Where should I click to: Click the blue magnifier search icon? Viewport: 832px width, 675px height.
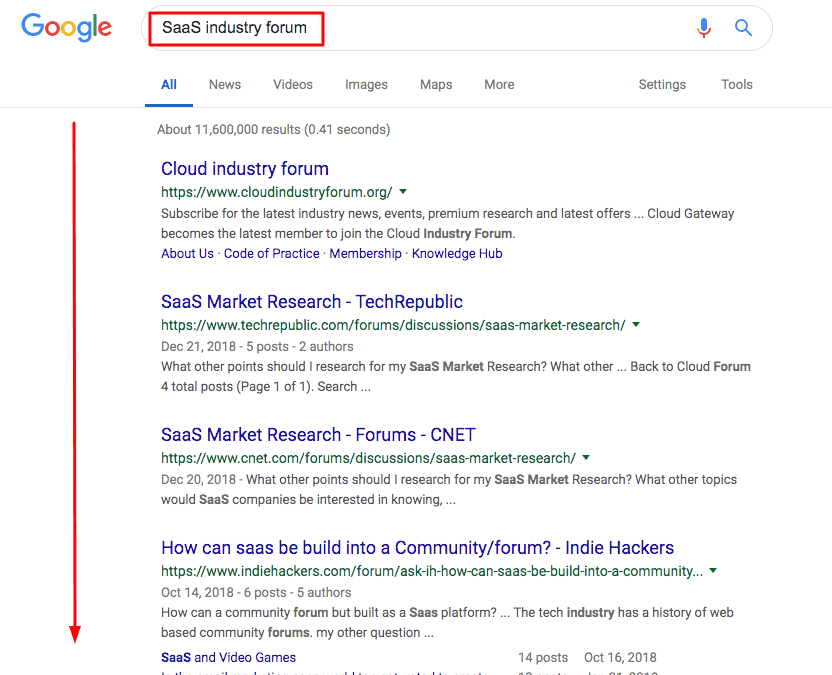[743, 28]
